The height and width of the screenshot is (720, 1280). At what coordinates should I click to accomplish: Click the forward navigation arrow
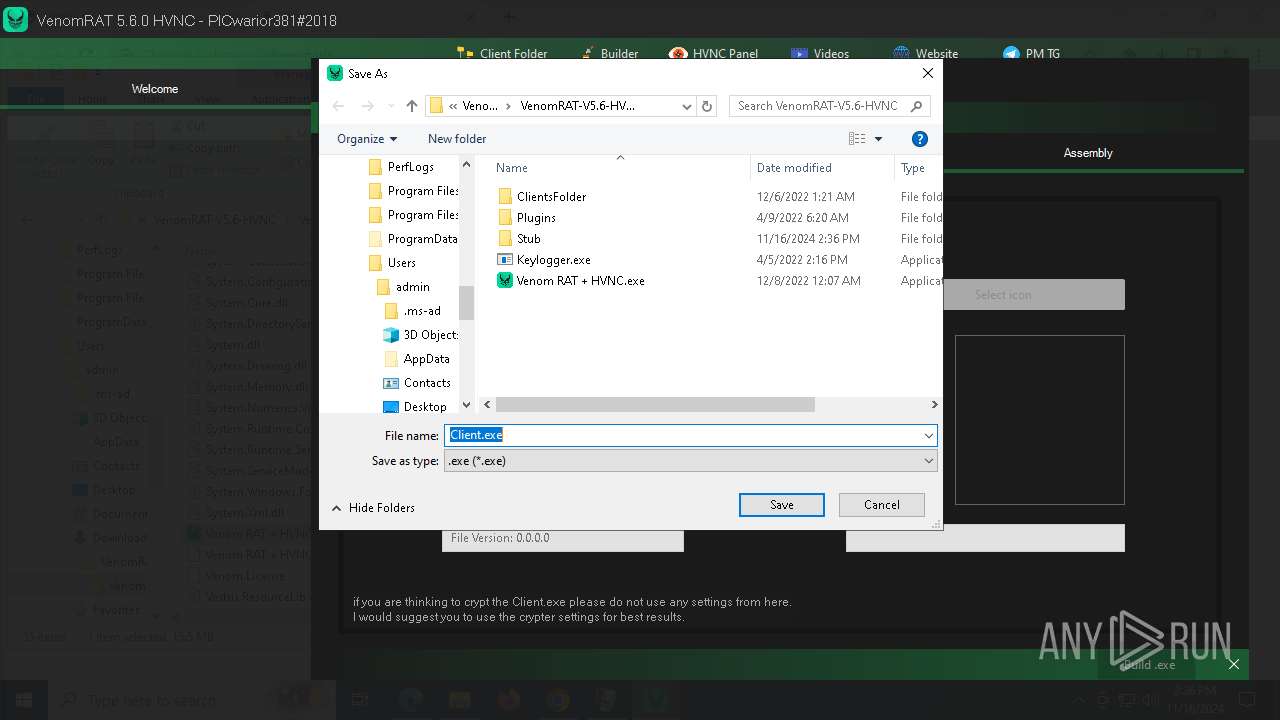coord(367,106)
